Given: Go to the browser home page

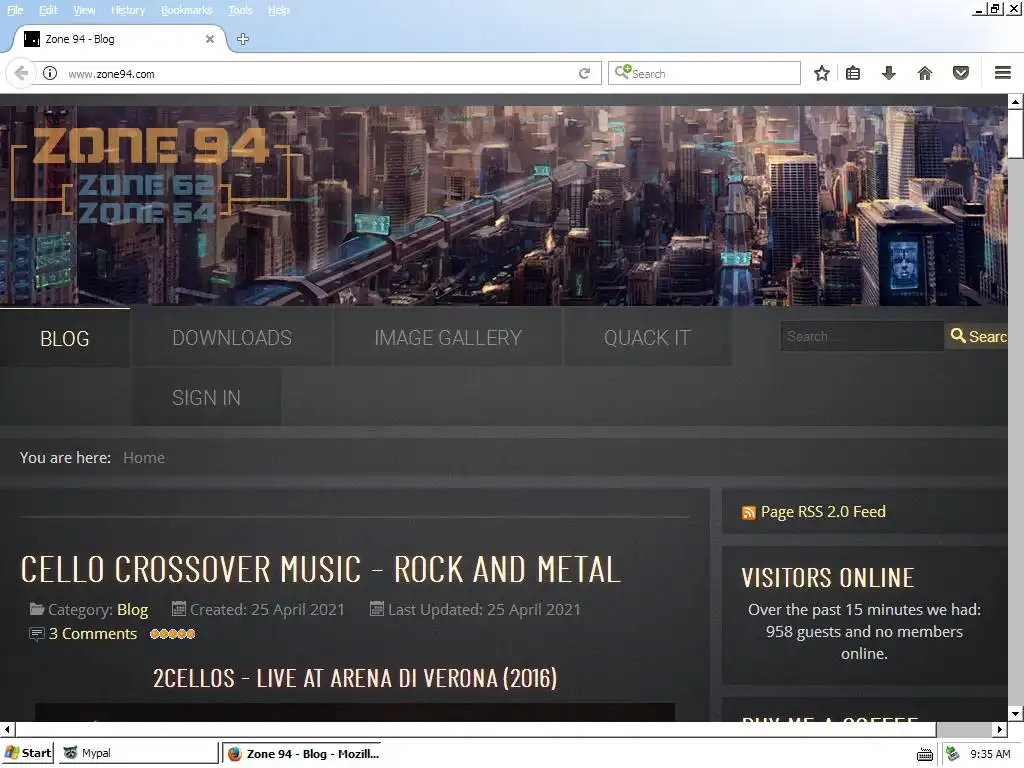Looking at the screenshot, I should coord(925,73).
